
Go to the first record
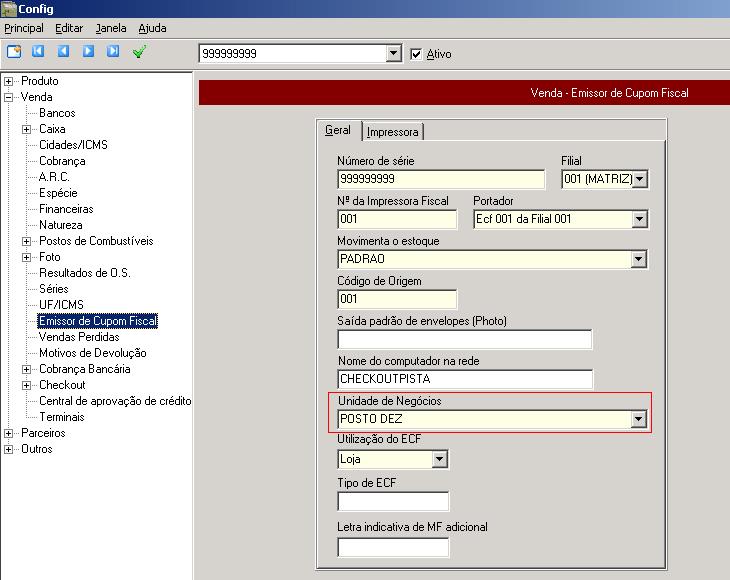[38, 52]
